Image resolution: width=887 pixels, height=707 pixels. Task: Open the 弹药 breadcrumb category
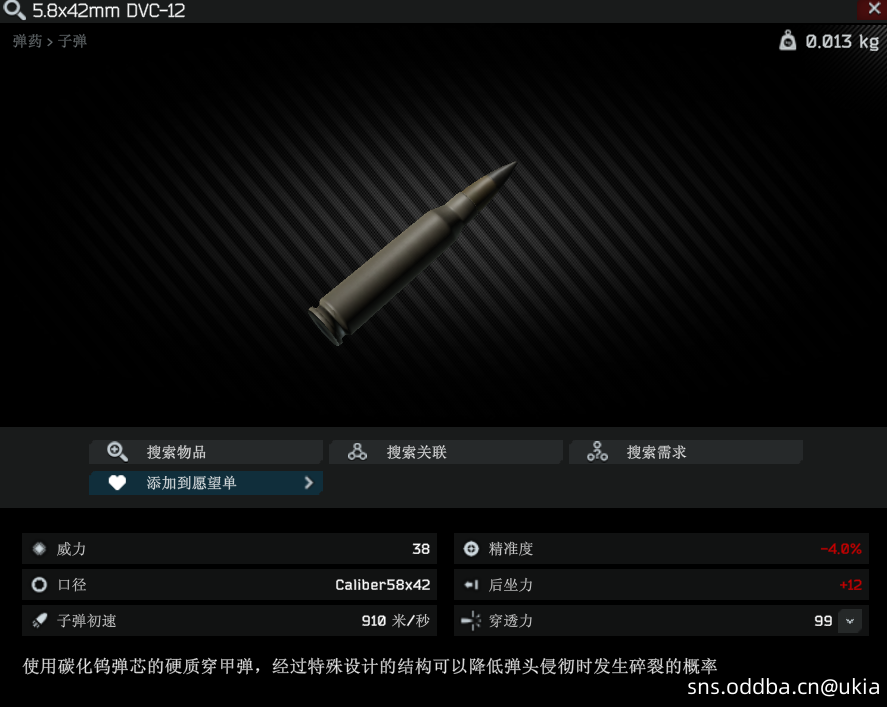[x=27, y=42]
